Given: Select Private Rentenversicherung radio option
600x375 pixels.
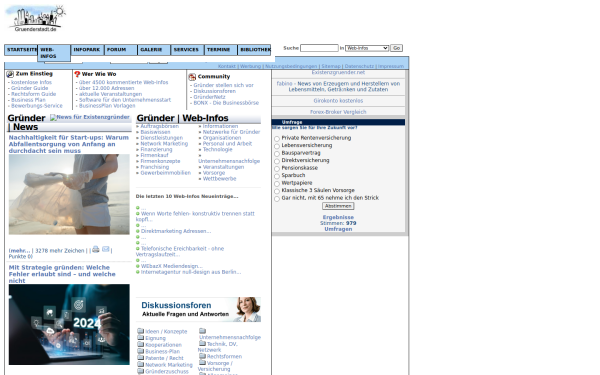Looking at the screenshot, I should point(277,139).
